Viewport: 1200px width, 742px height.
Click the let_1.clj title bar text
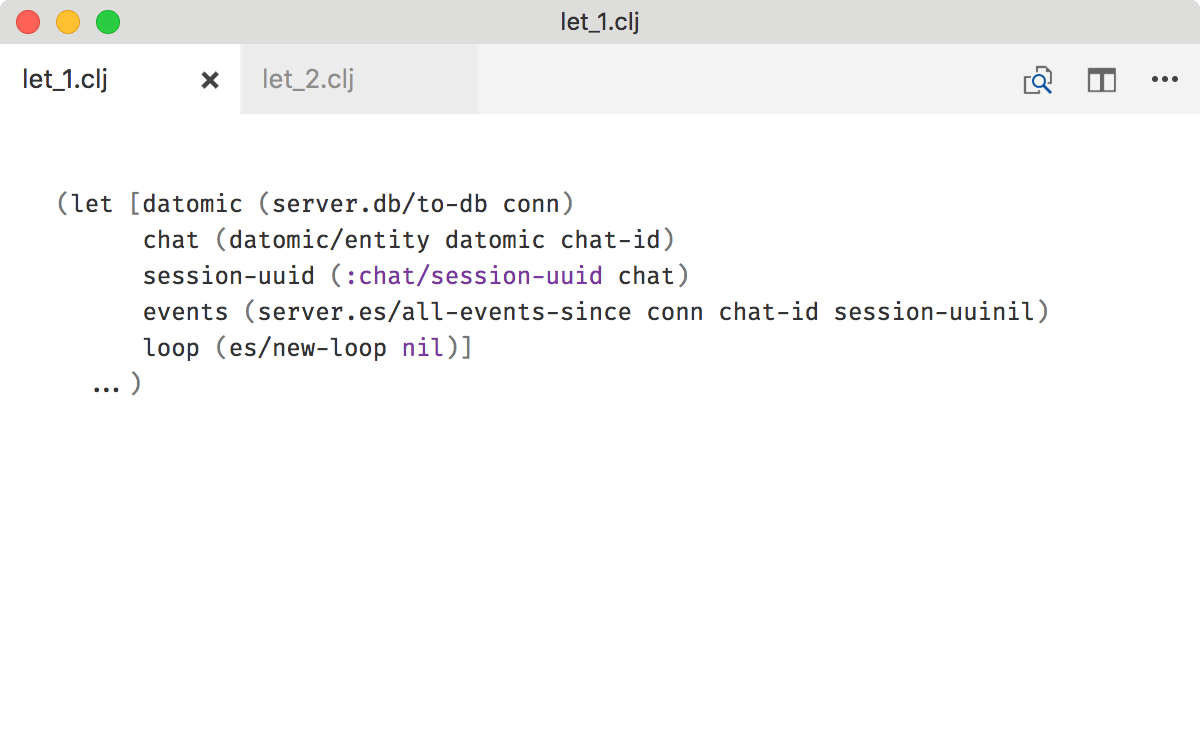(x=599, y=20)
